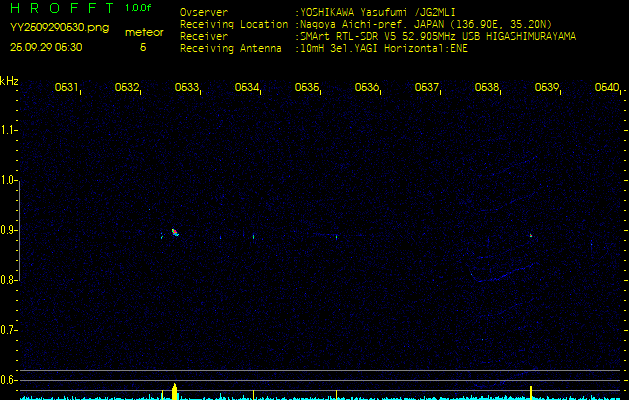Select the SMArt RTL-SDR V5 receiver description
629x400 pixels.
pos(438,37)
